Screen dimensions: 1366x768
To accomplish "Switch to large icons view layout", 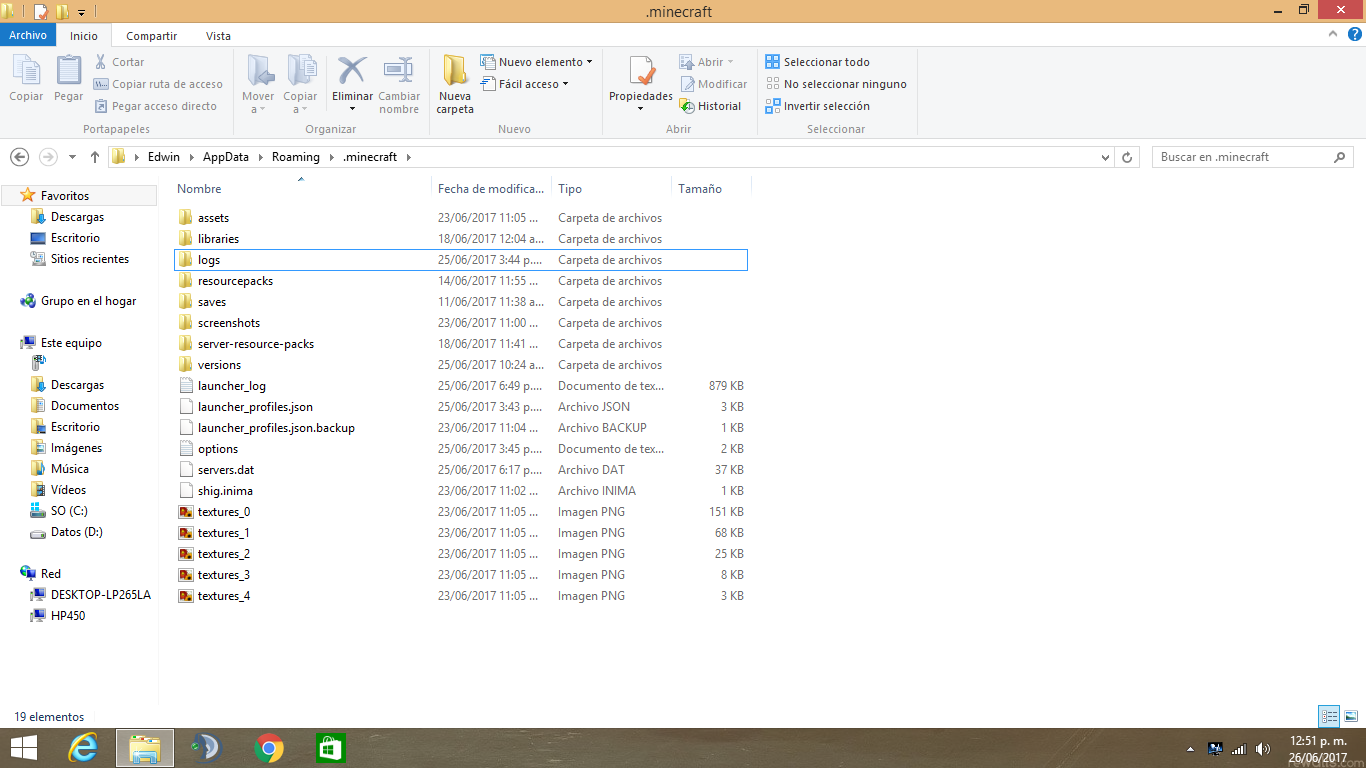I will (1351, 716).
